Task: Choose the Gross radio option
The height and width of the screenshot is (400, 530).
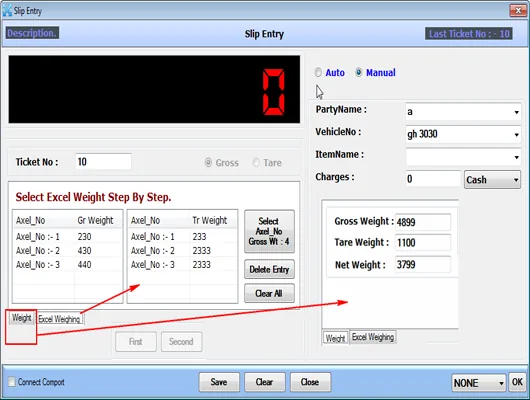Action: (x=209, y=163)
